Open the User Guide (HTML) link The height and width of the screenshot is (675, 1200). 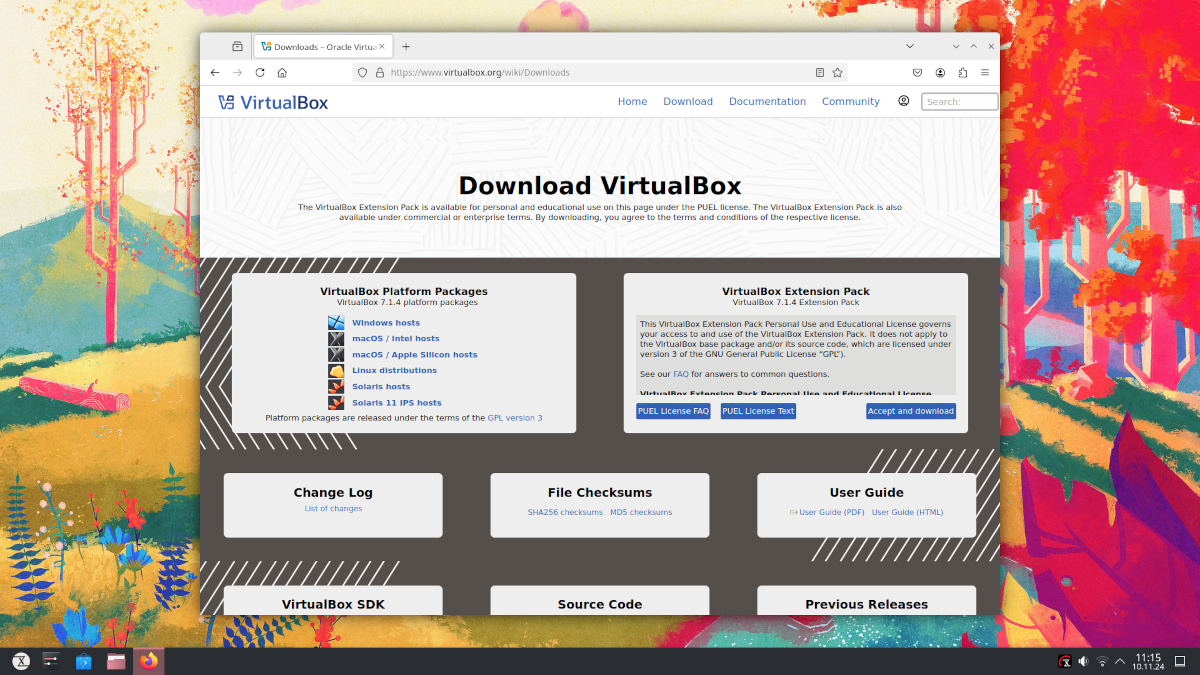pos(907,512)
